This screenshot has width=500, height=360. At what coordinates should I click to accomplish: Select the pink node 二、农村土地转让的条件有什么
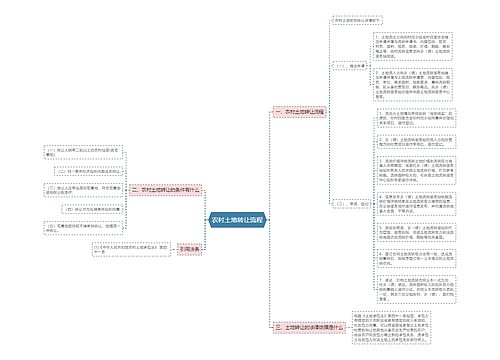point(165,190)
